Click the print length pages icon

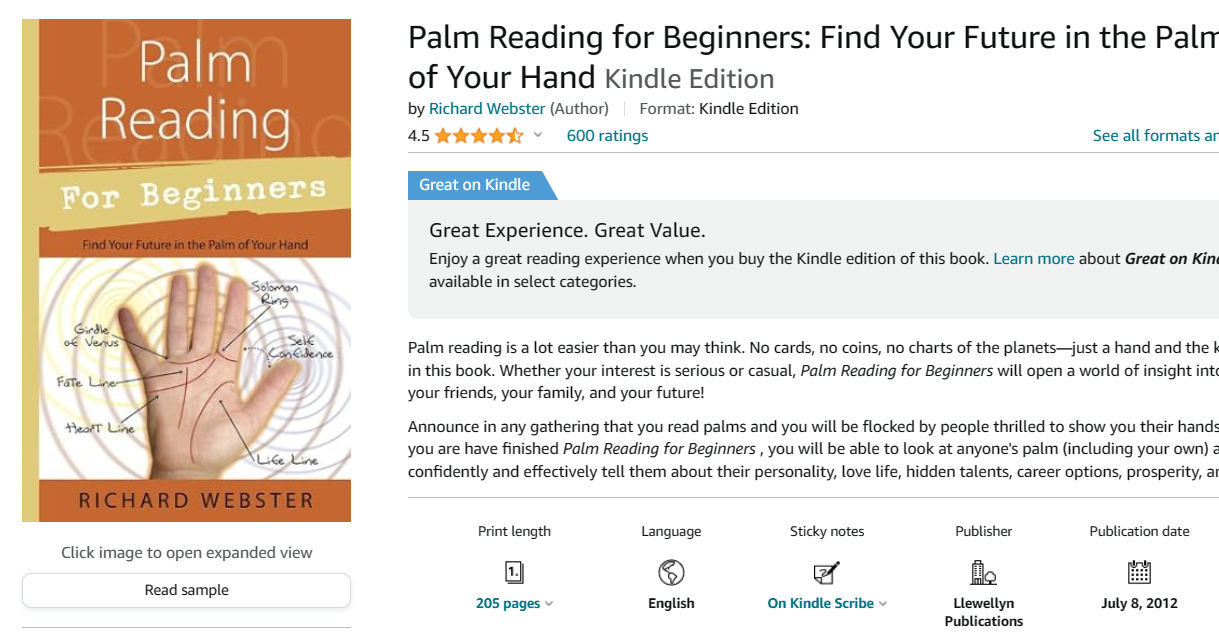pyautogui.click(x=514, y=572)
